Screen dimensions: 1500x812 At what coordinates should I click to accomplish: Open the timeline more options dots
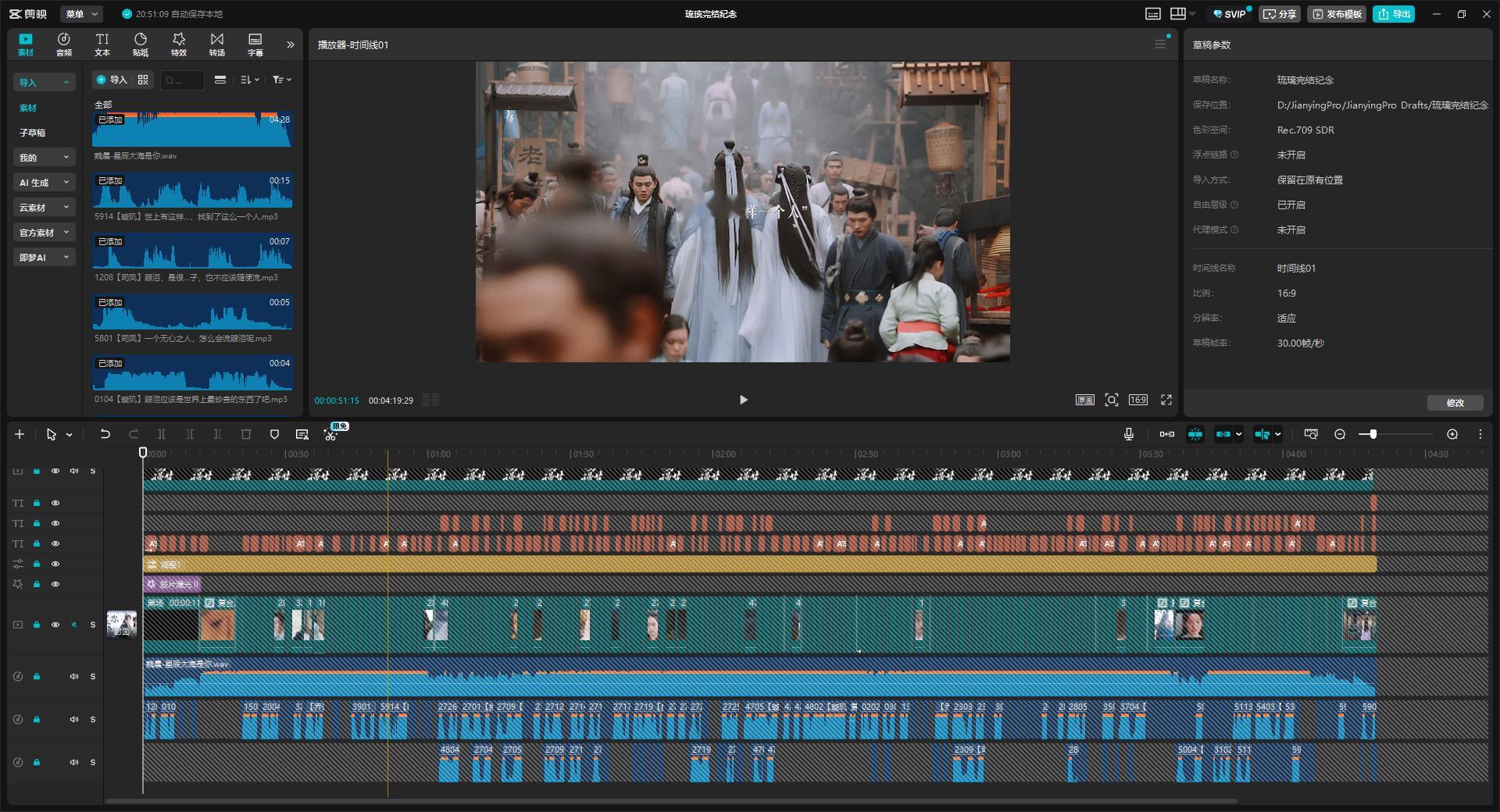coord(1480,434)
